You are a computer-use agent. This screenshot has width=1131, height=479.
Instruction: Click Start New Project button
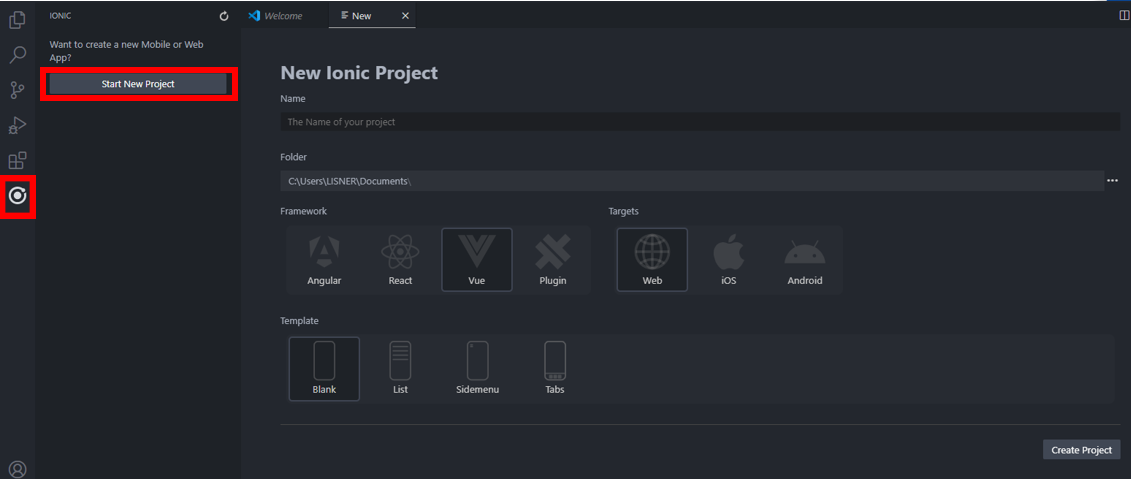pos(138,84)
